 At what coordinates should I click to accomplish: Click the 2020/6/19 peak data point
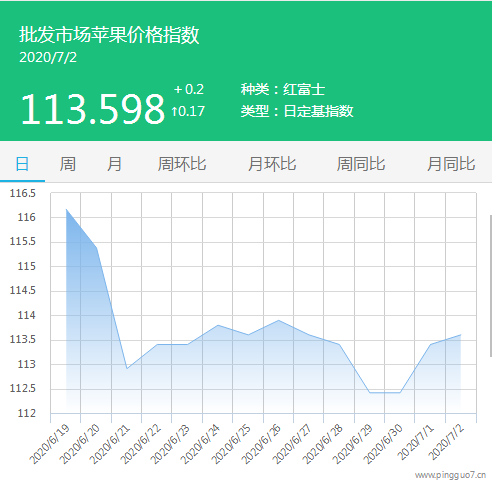click(x=66, y=209)
